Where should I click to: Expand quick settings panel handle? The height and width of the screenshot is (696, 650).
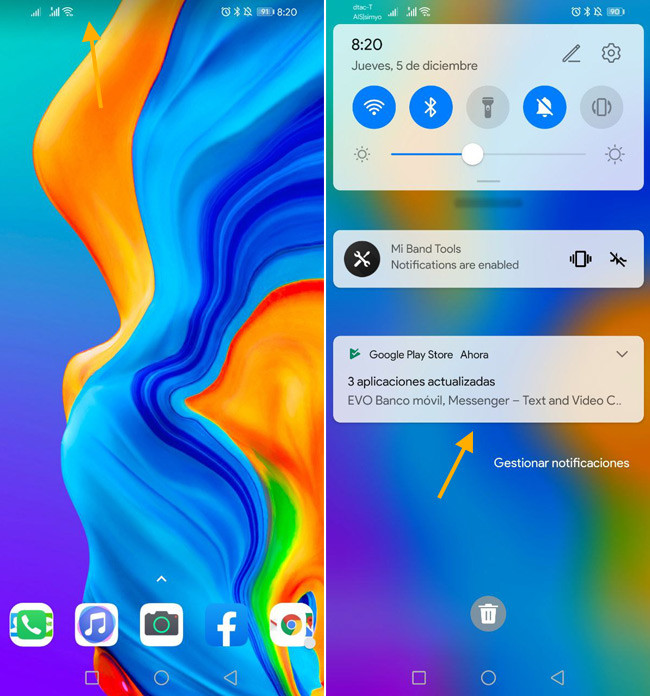point(488,181)
